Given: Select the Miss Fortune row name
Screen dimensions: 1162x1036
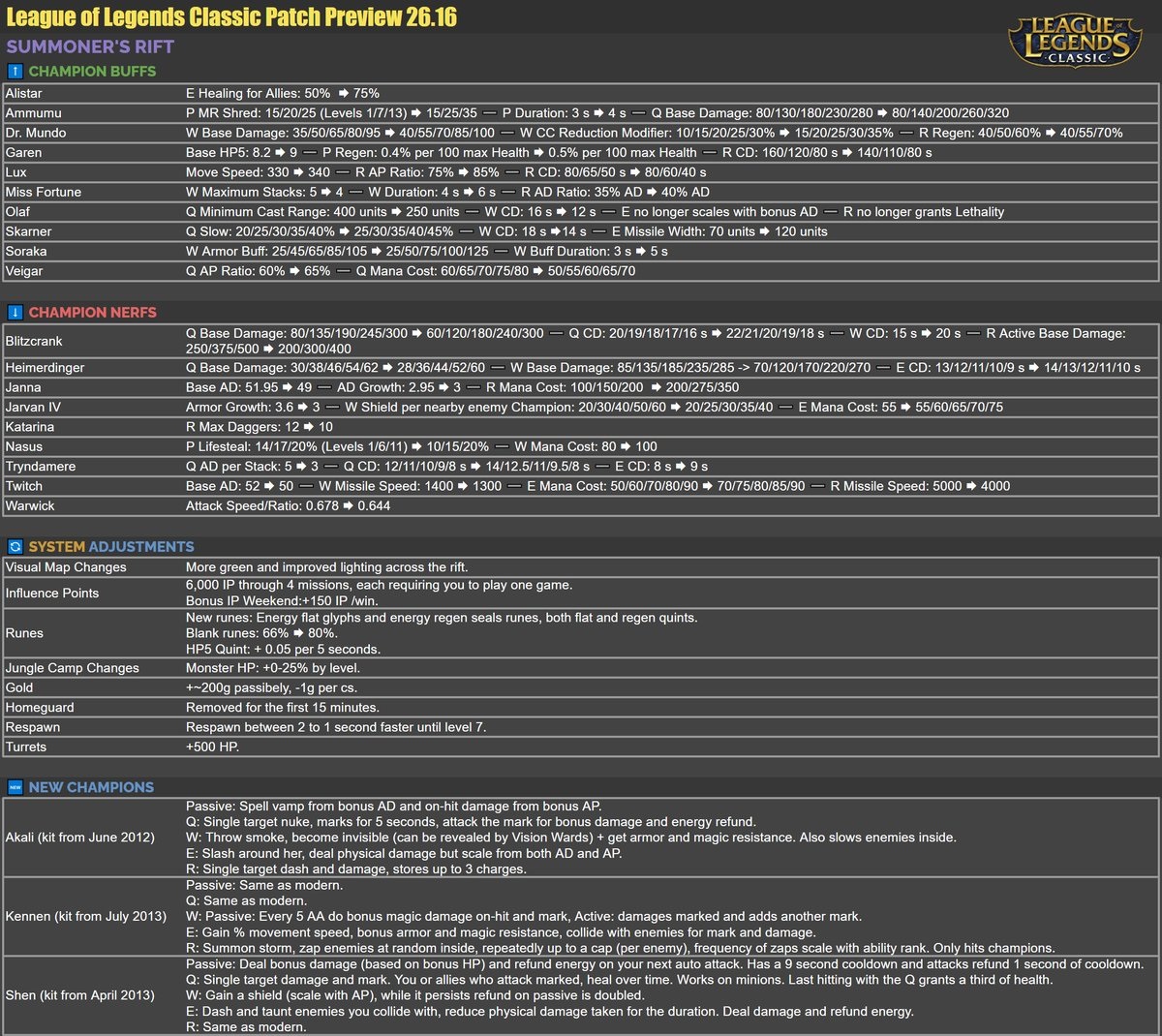Looking at the screenshot, I should point(44,192).
